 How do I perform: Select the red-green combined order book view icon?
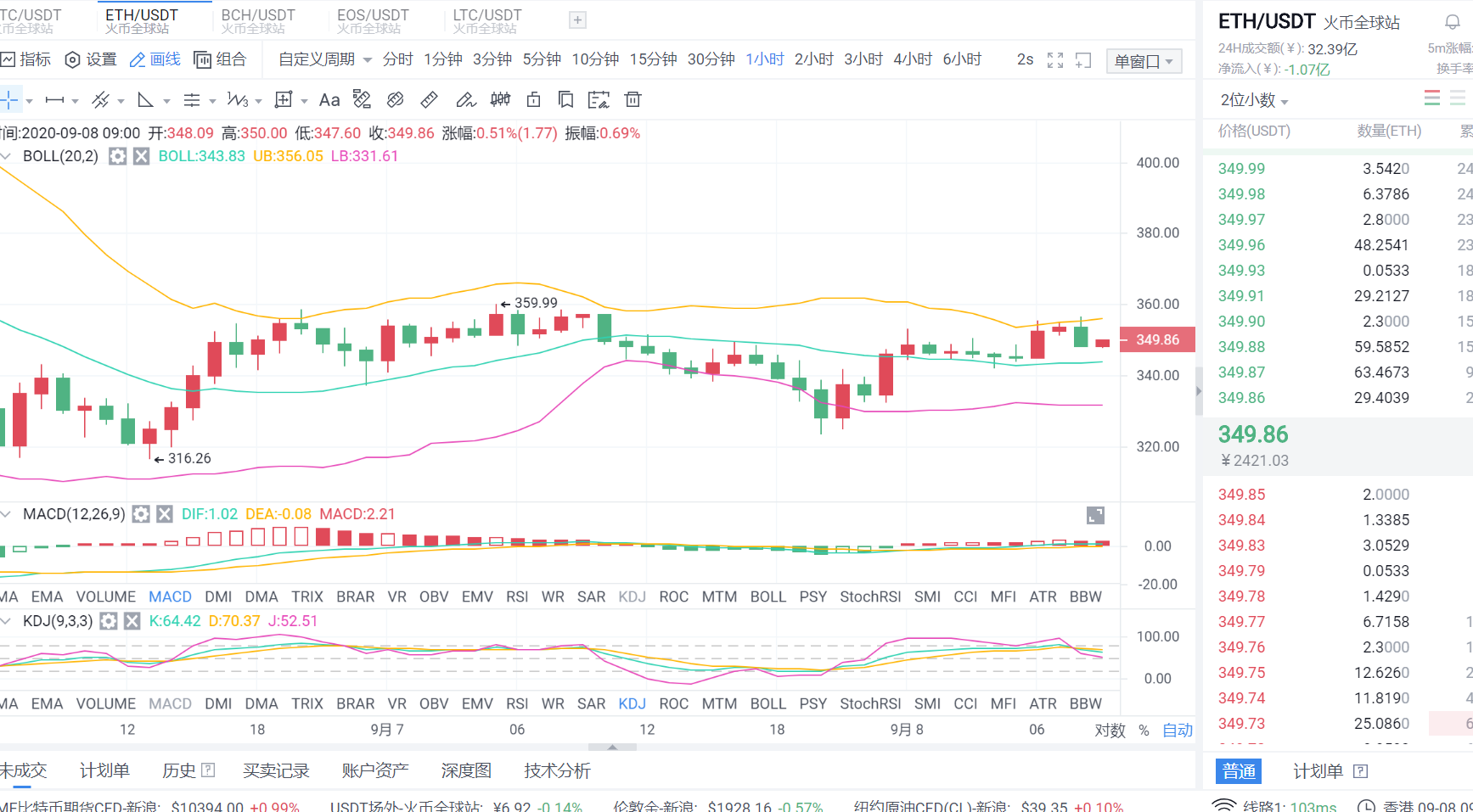pyautogui.click(x=1432, y=99)
